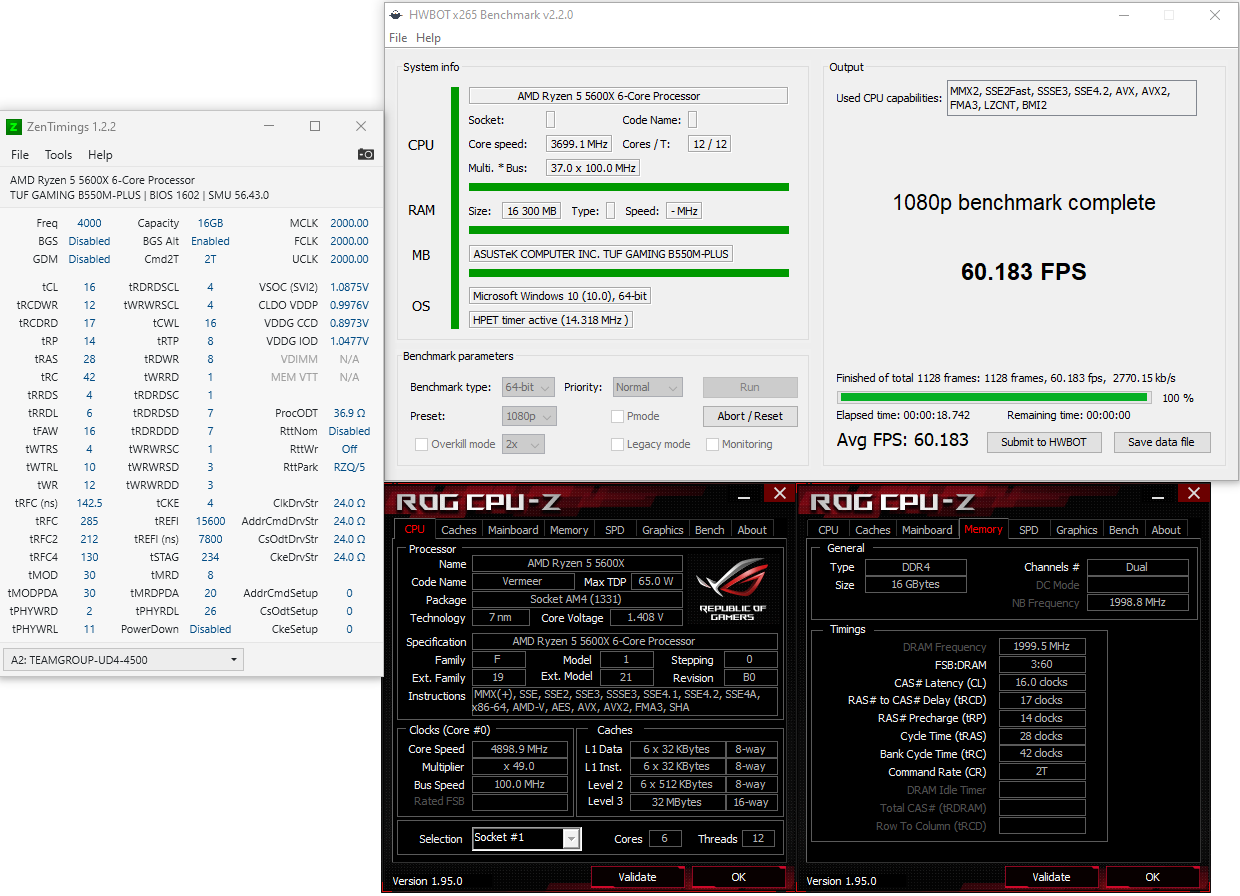
Task: Minimize the HWBOT x265 Benchmark window
Action: (x=1124, y=15)
